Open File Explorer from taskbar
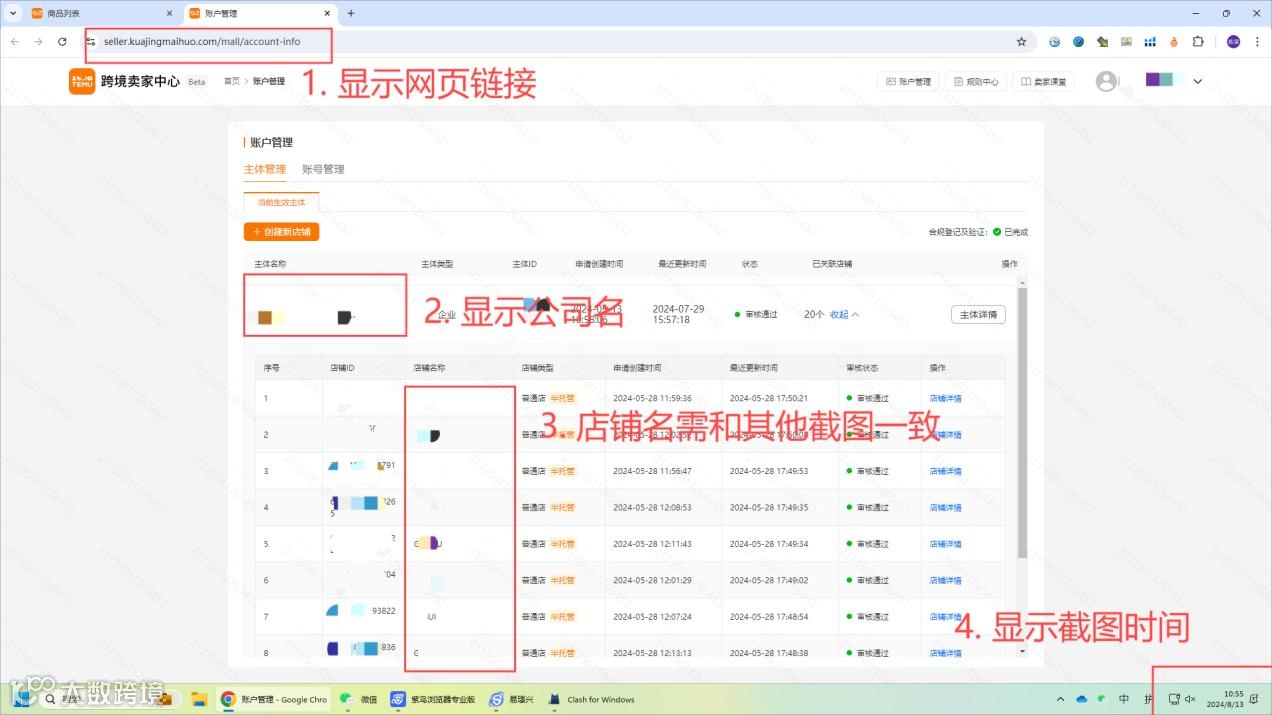1272x715 pixels. click(x=198, y=699)
